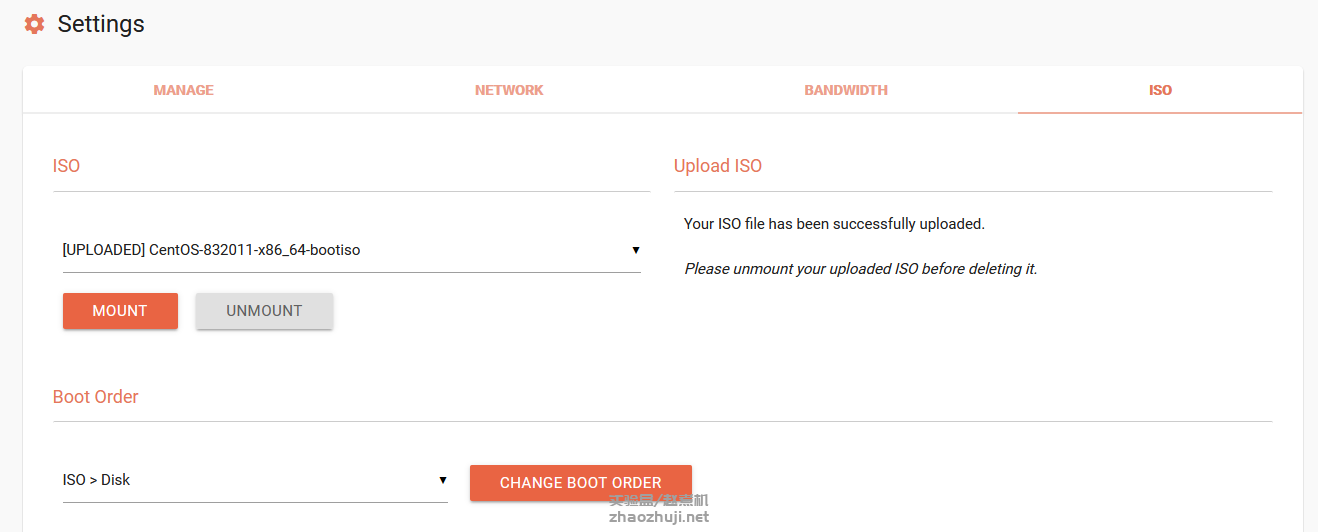Viewport: 1318px width, 532px height.
Task: Switch to the MANAGE tab
Action: (x=184, y=90)
